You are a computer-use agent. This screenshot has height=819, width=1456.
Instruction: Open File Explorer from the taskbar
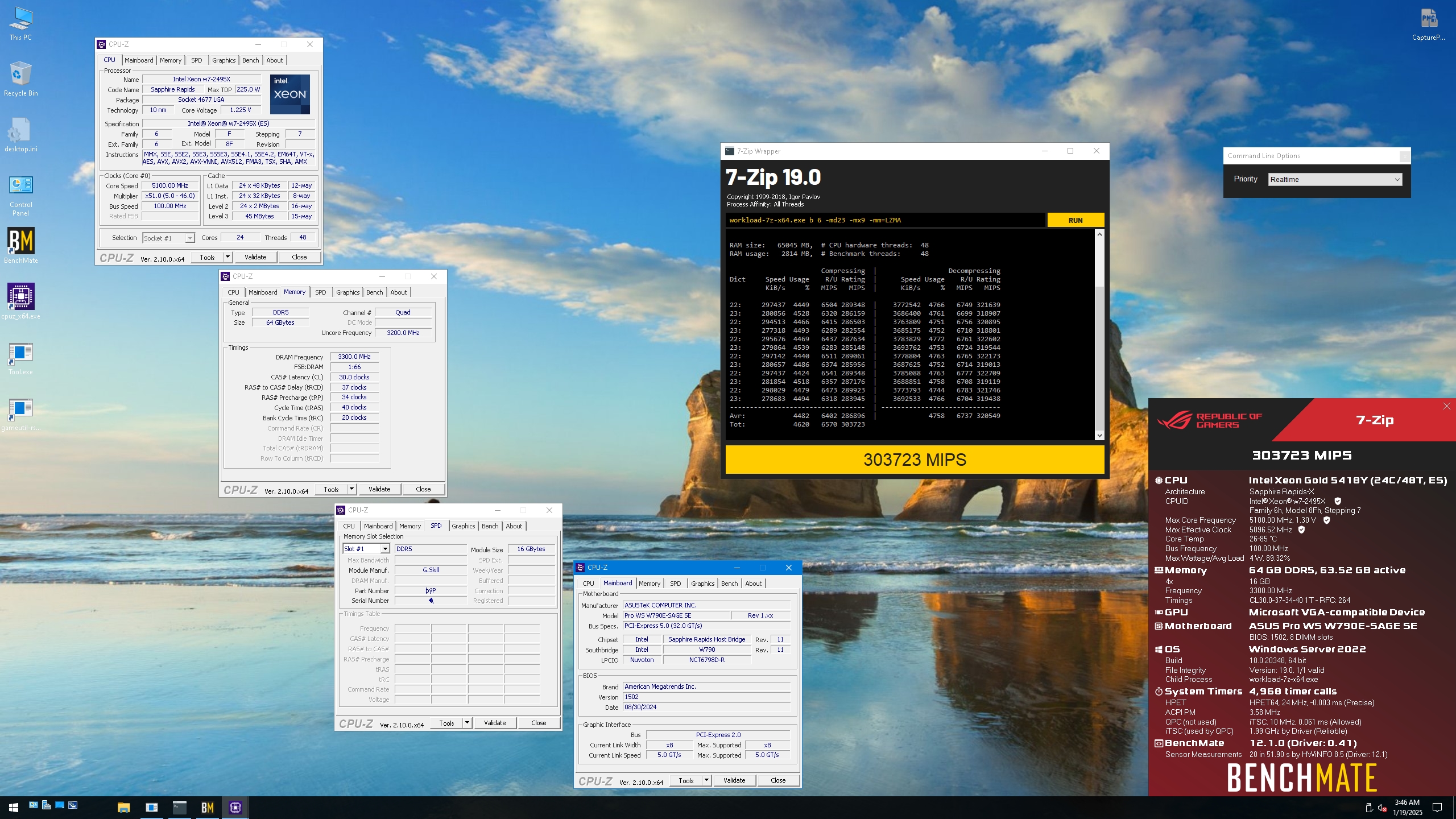(123, 807)
